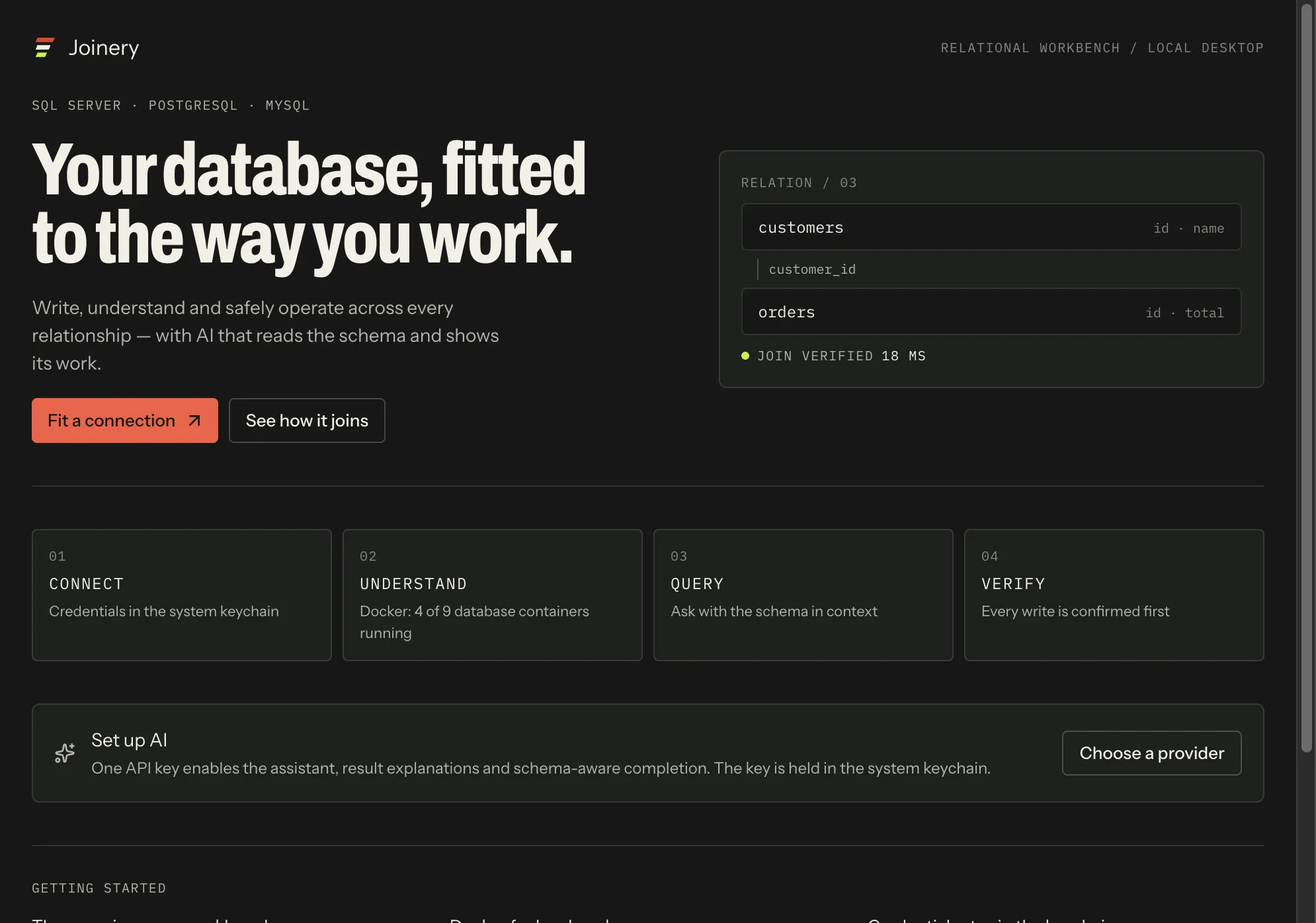Click the Joinery logo icon
The height and width of the screenshot is (923, 1316).
point(44,48)
